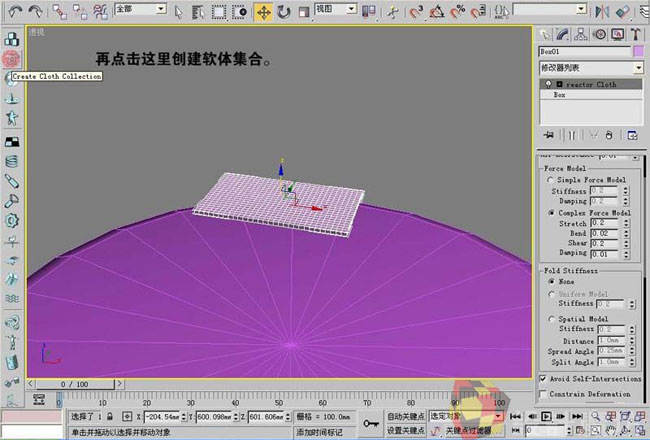Screen dimensions: 650x440
Task: Open Configure Modifier Sets icon
Action: (632, 135)
